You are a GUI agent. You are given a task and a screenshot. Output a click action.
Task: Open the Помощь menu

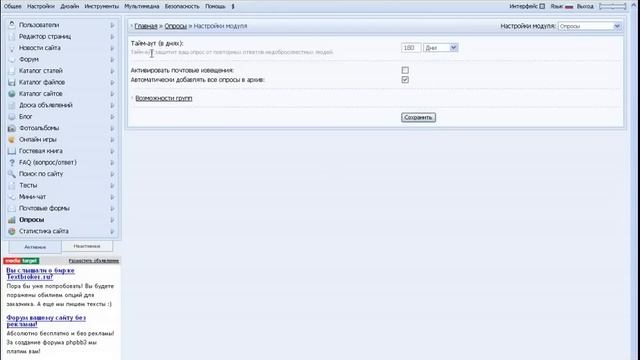pos(215,7)
